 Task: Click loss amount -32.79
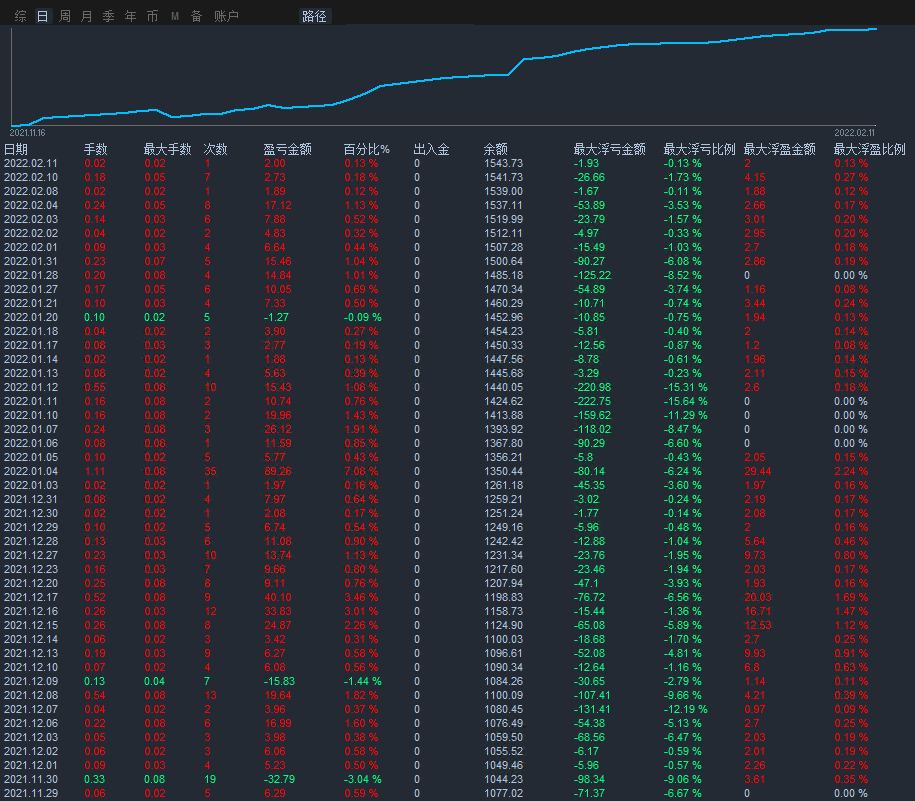280,779
